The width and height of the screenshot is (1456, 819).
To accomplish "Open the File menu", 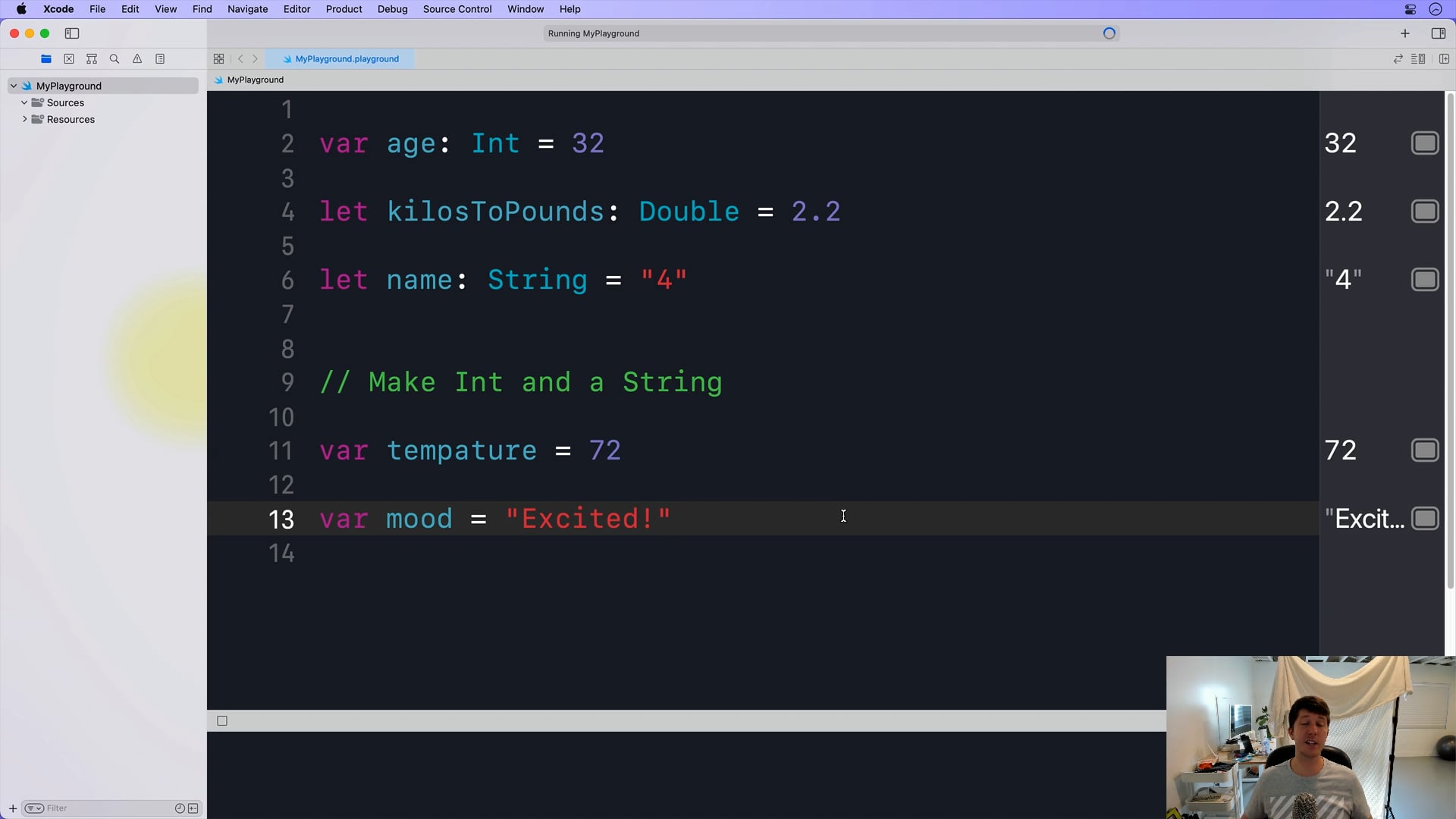I will [98, 9].
